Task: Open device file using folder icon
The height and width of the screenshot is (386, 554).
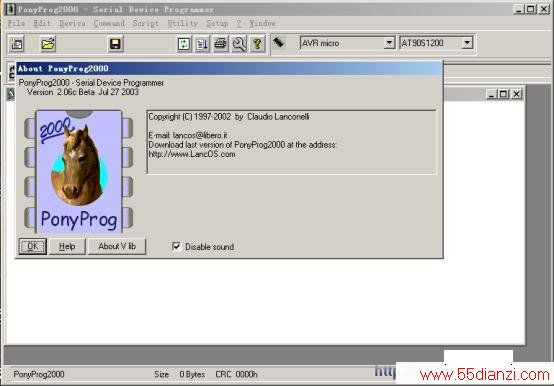Action: pos(48,44)
